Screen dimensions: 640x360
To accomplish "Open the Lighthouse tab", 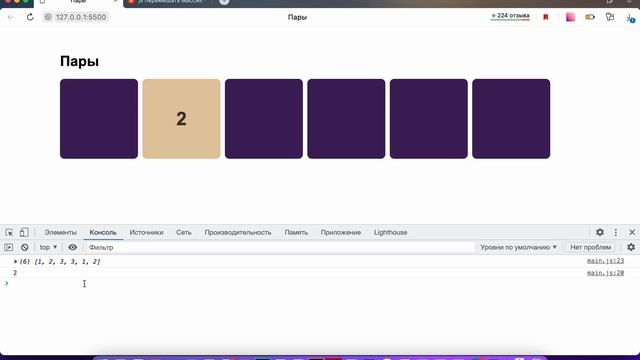I will click(390, 232).
